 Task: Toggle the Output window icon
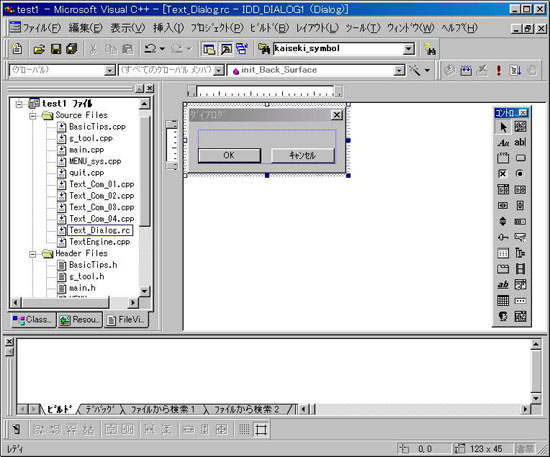click(226, 49)
